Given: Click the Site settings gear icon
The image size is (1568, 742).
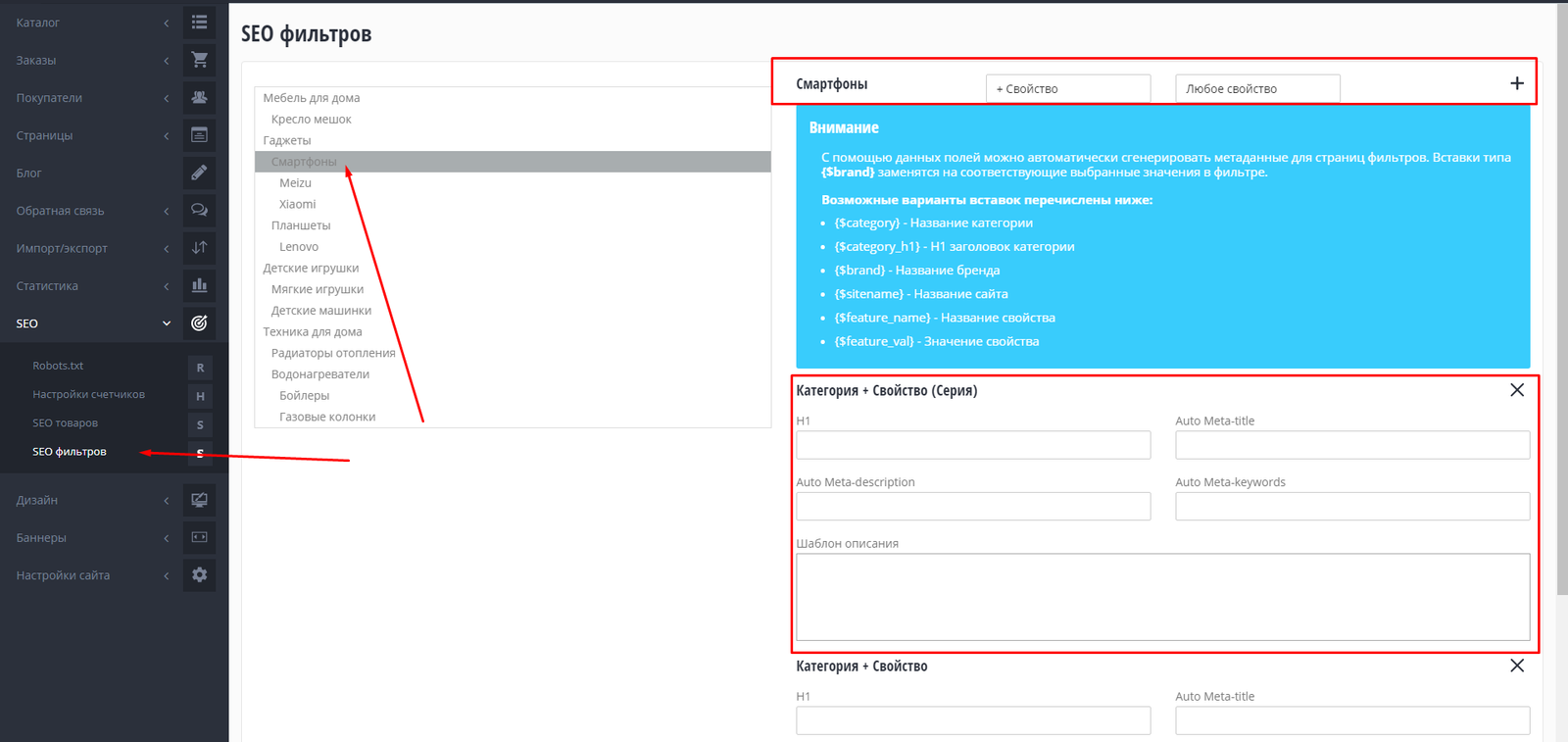Looking at the screenshot, I should [199, 575].
